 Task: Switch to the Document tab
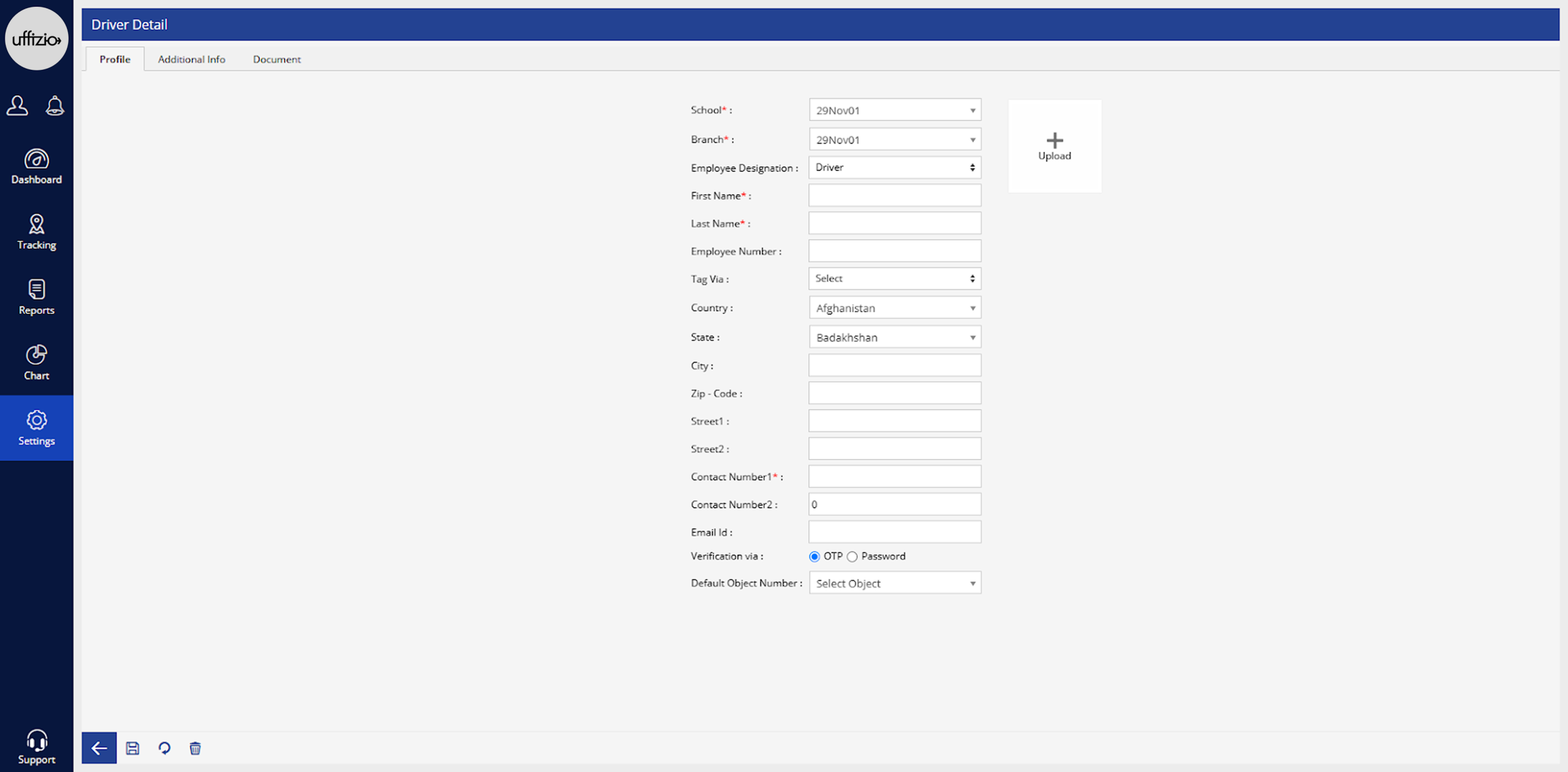pyautogui.click(x=276, y=59)
